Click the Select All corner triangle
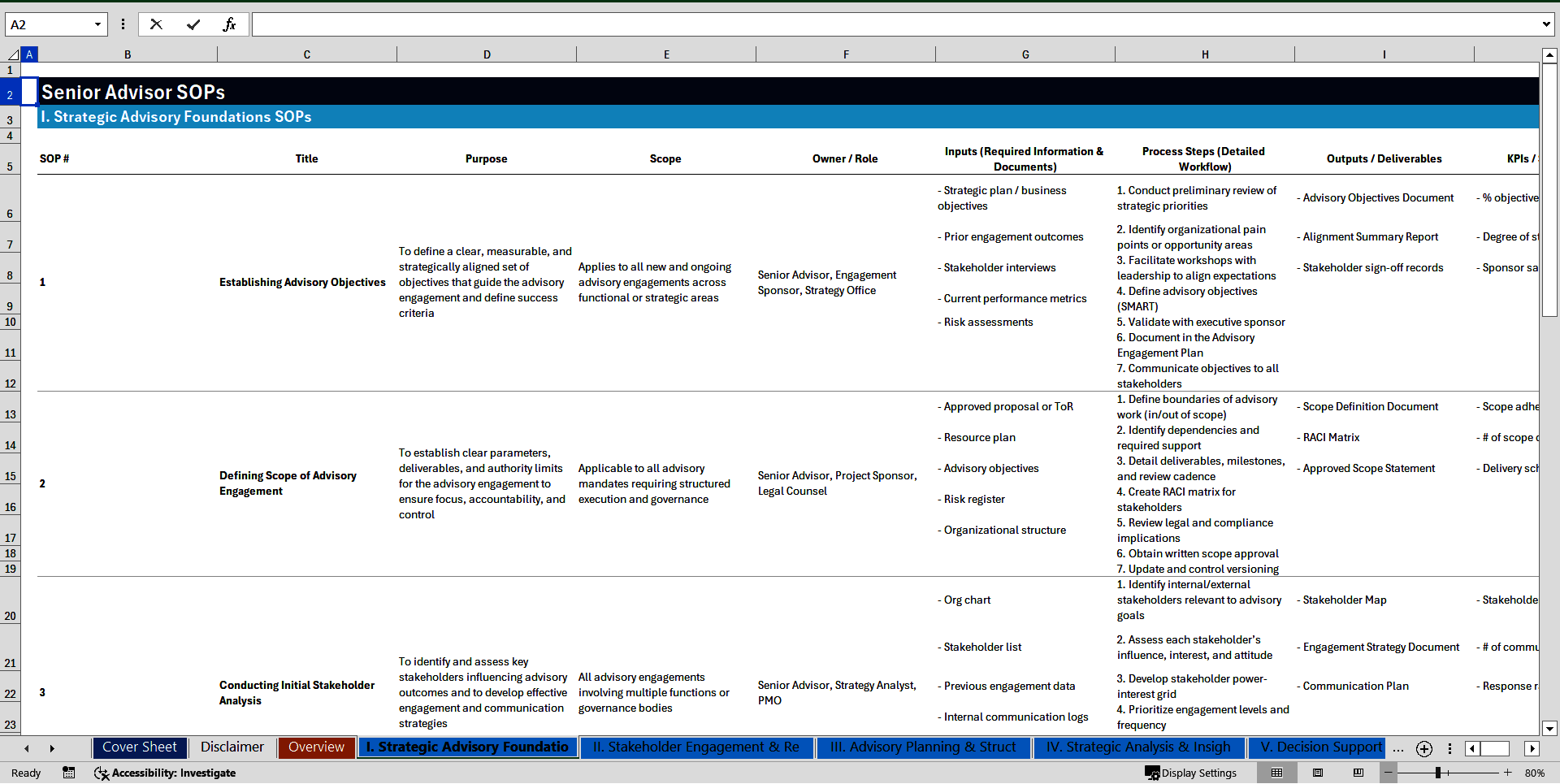 pyautogui.click(x=13, y=54)
